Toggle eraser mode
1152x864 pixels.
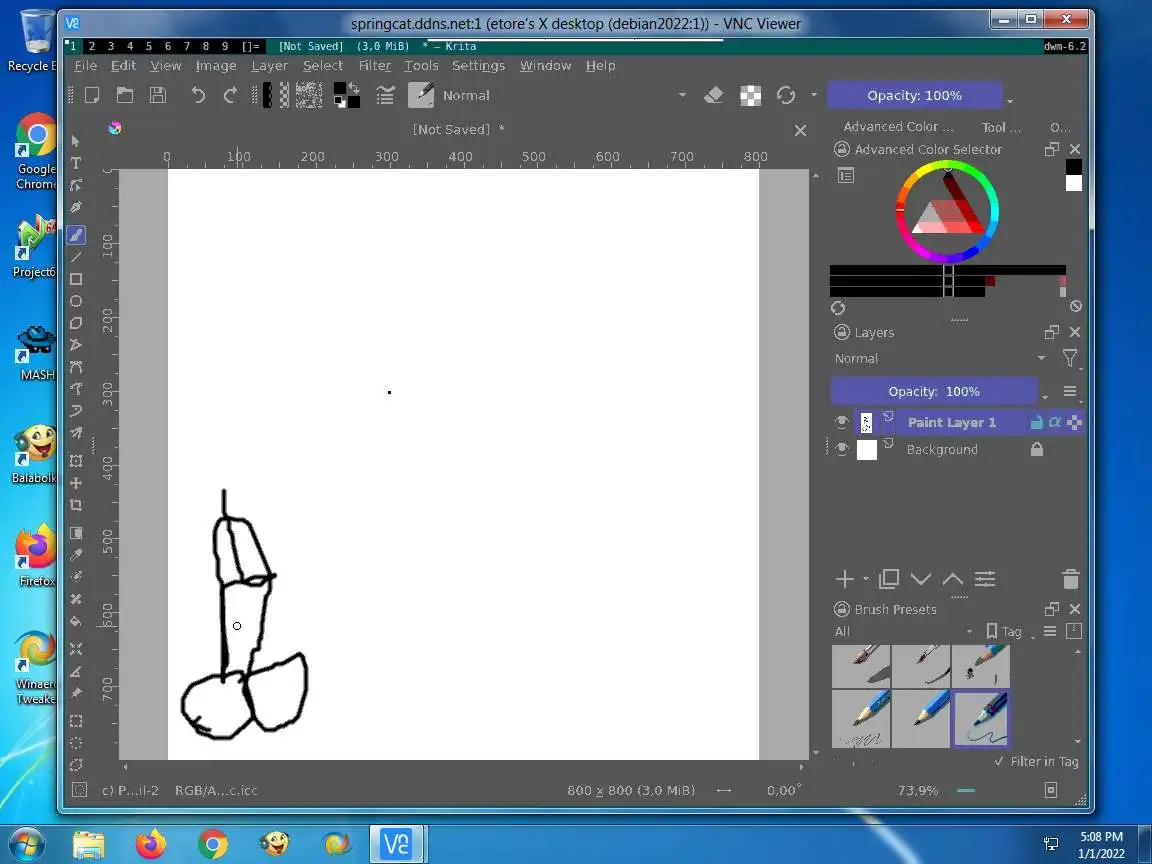[x=713, y=95]
